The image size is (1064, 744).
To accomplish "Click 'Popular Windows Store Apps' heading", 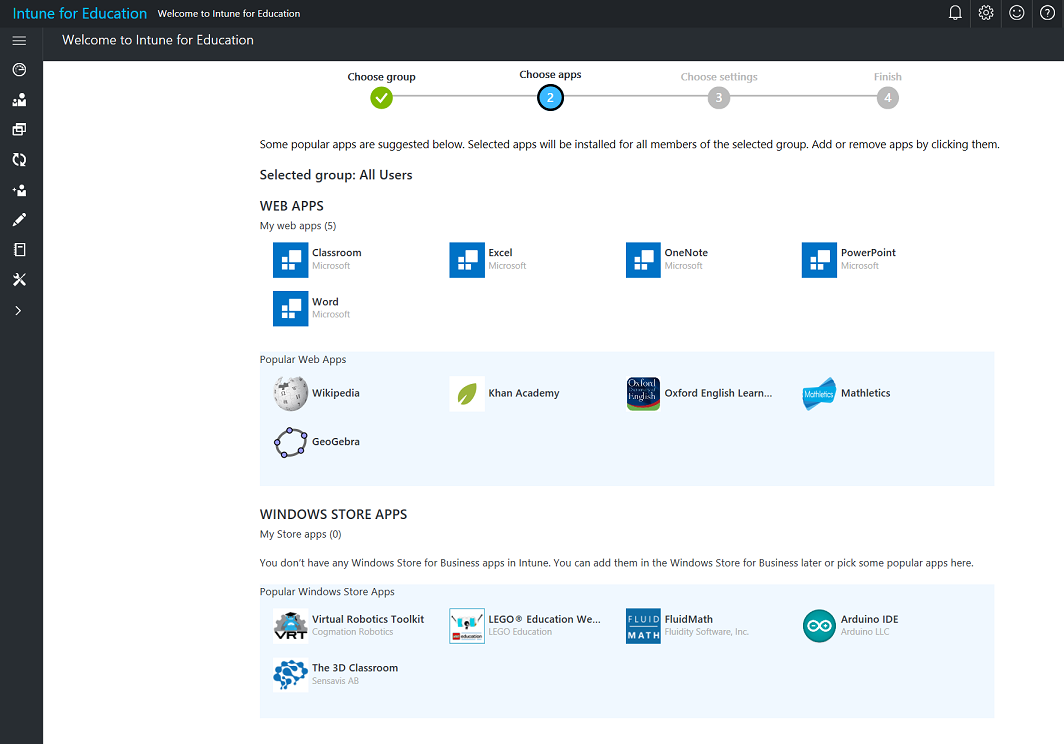I will pyautogui.click(x=327, y=592).
